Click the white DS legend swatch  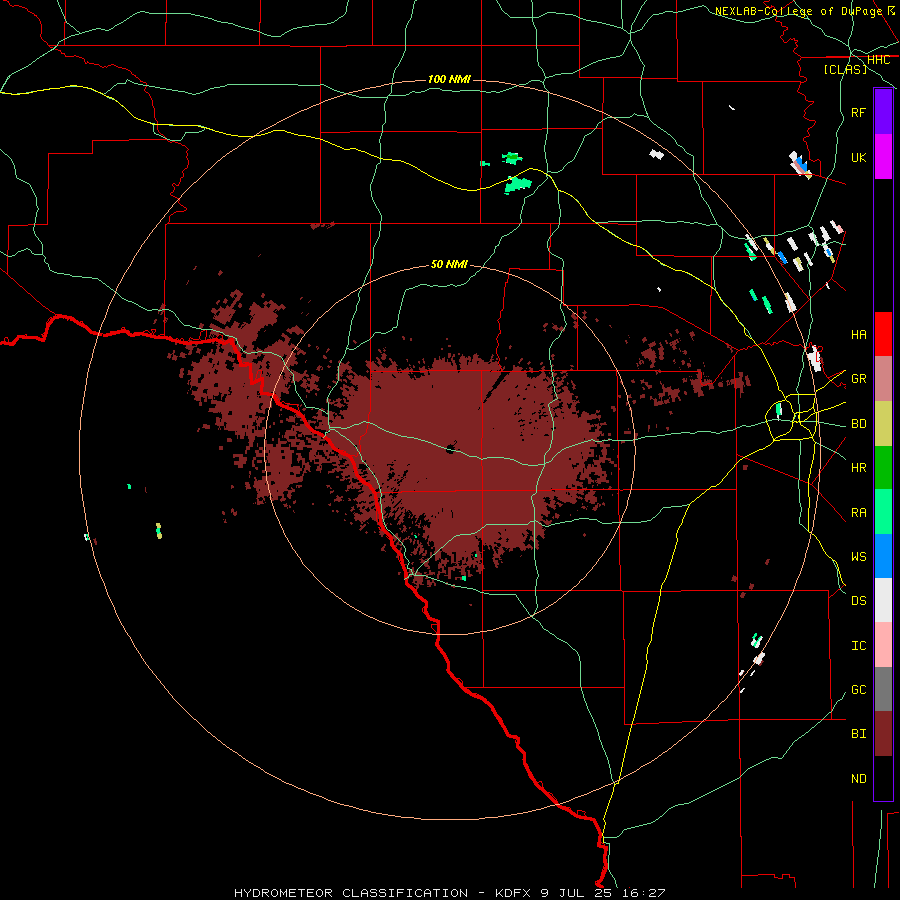click(x=883, y=600)
